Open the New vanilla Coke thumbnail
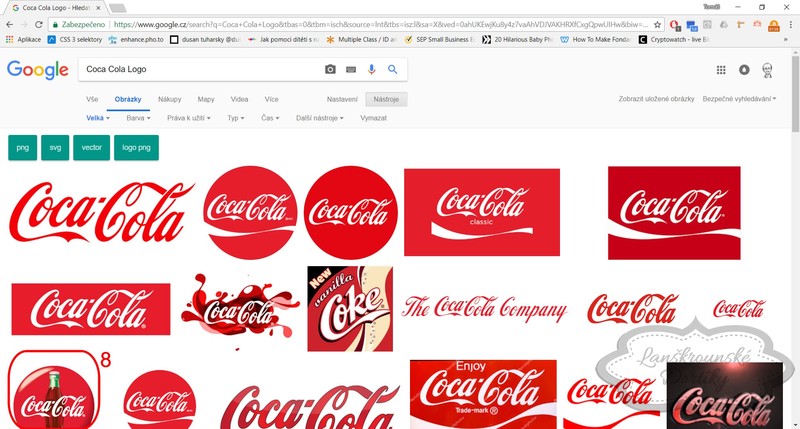The height and width of the screenshot is (429, 800). point(350,309)
